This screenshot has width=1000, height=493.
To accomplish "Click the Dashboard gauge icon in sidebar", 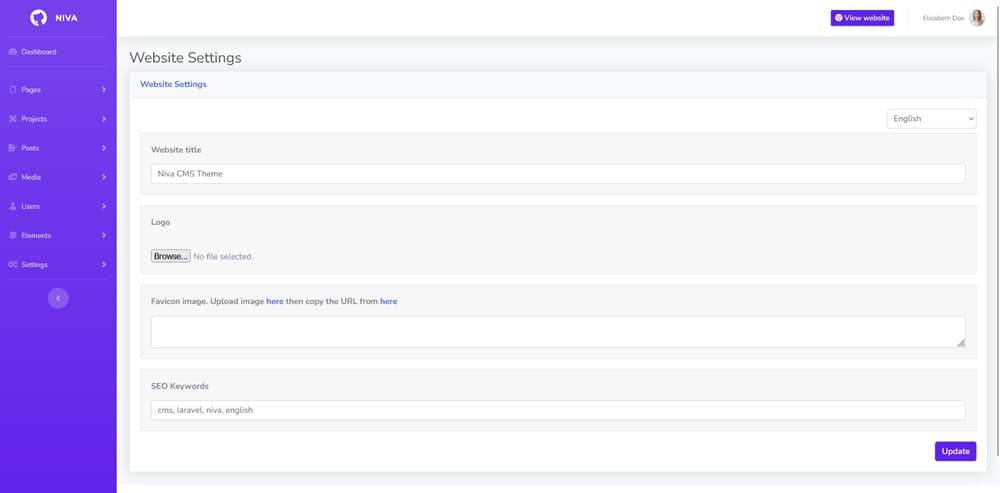I will point(12,52).
